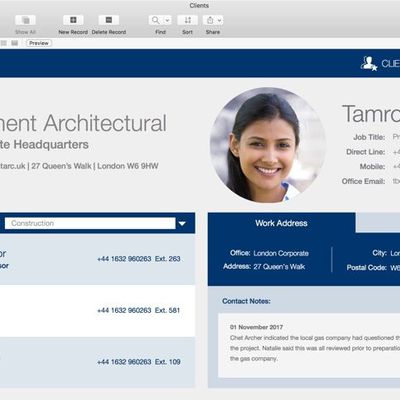This screenshot has height=400, width=400.
Task: Open the Find options dropdown arrow
Action: (x=167, y=20)
